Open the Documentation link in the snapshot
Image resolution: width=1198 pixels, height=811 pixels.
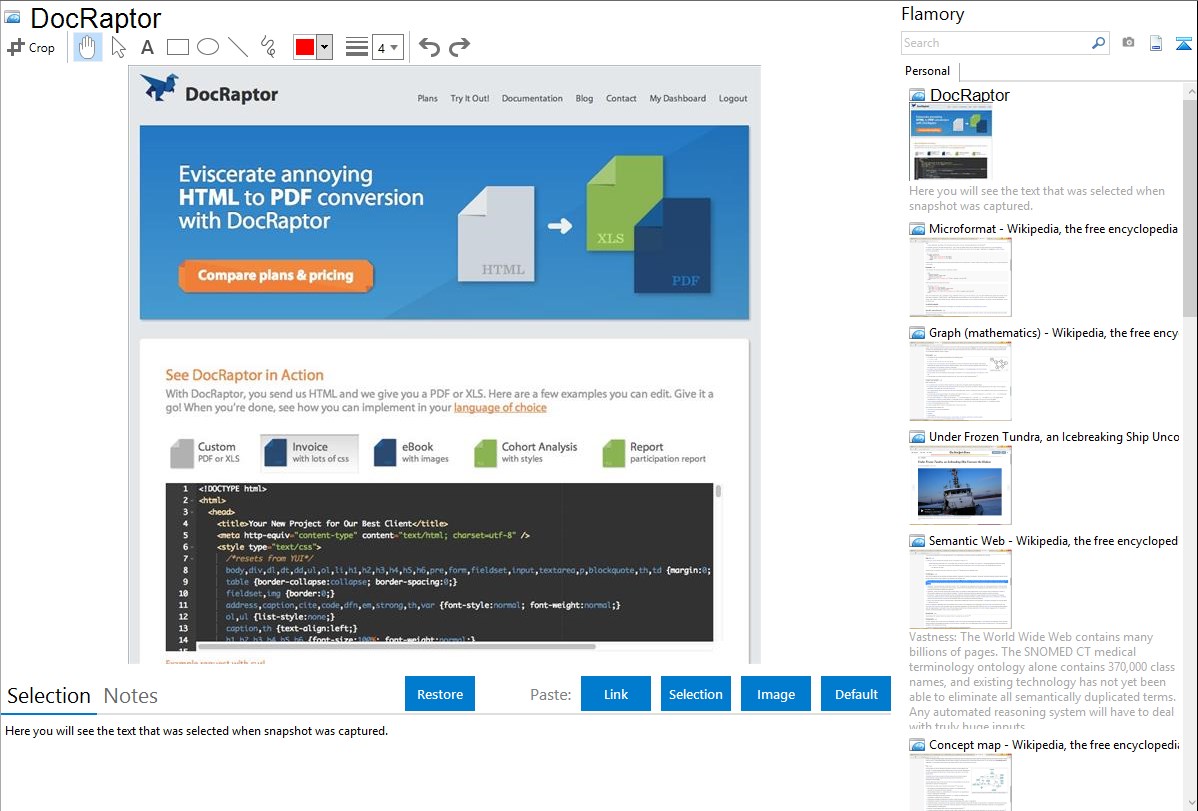pos(533,99)
